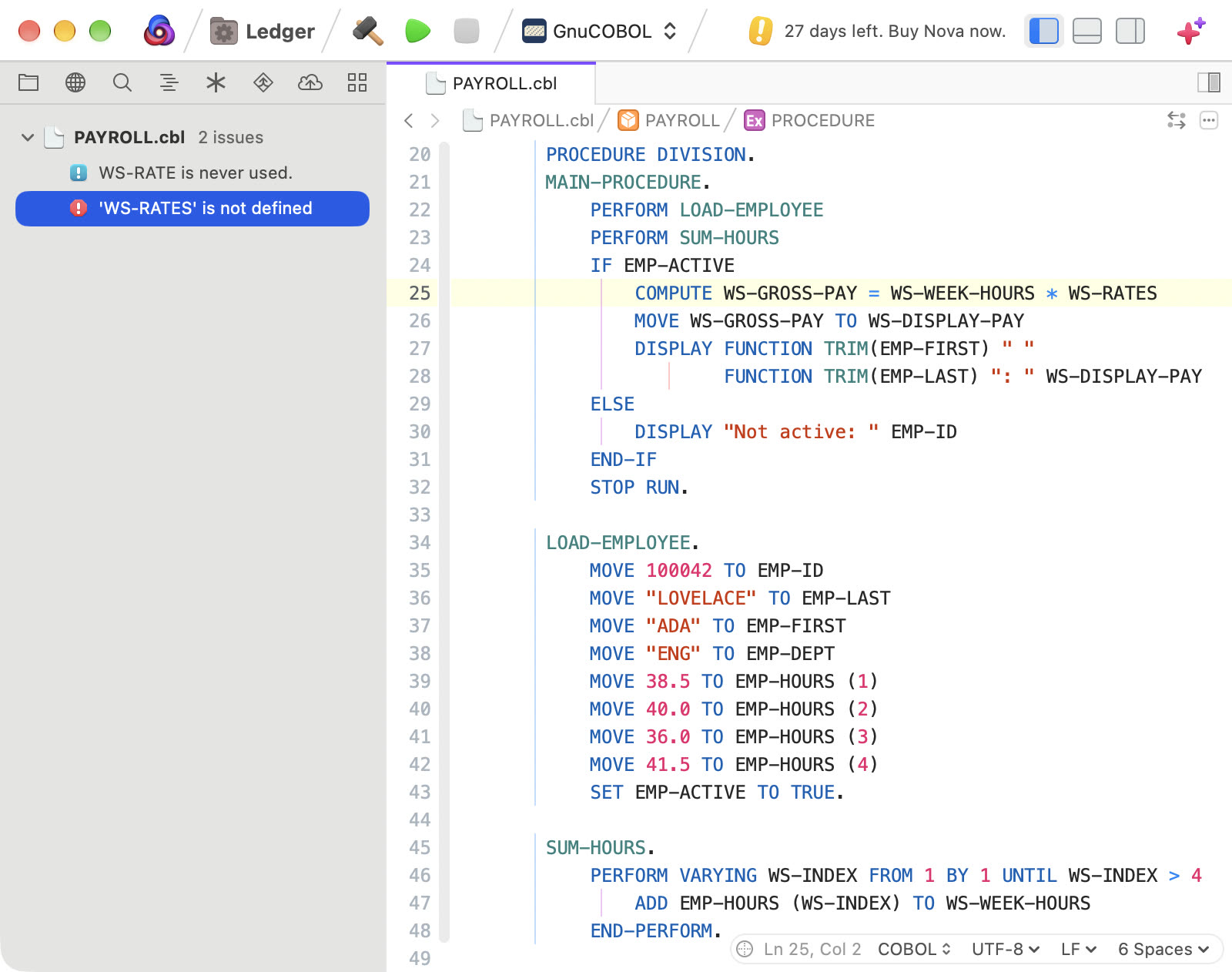Click the pink sparkle assistant icon
Viewport: 1232px width, 972px height.
tap(1190, 31)
